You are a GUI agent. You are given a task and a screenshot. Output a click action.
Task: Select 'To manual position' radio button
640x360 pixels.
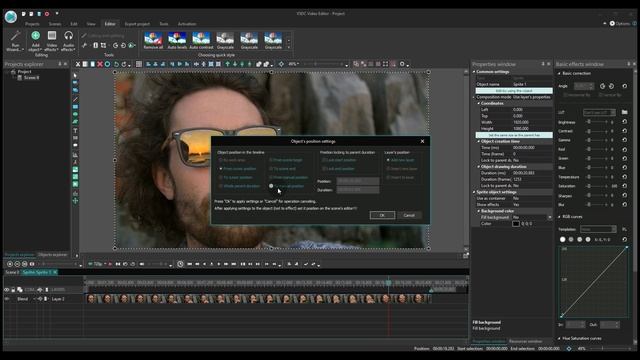271,186
